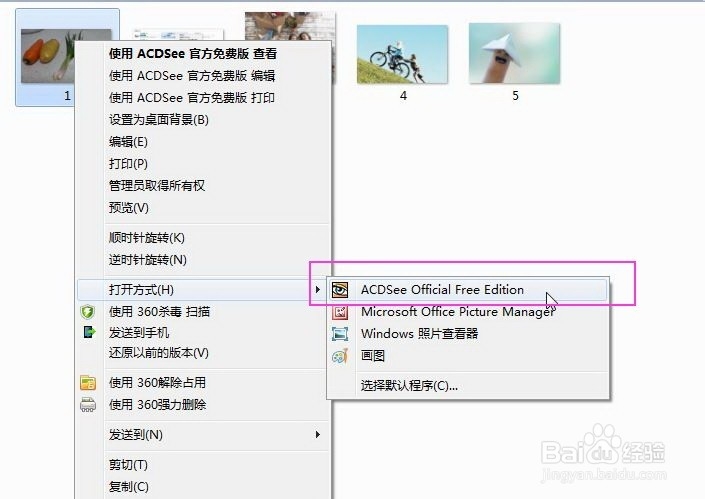Choose 使用 ACDSee 官方免费版 编辑
This screenshot has height=499, width=705.
192,76
